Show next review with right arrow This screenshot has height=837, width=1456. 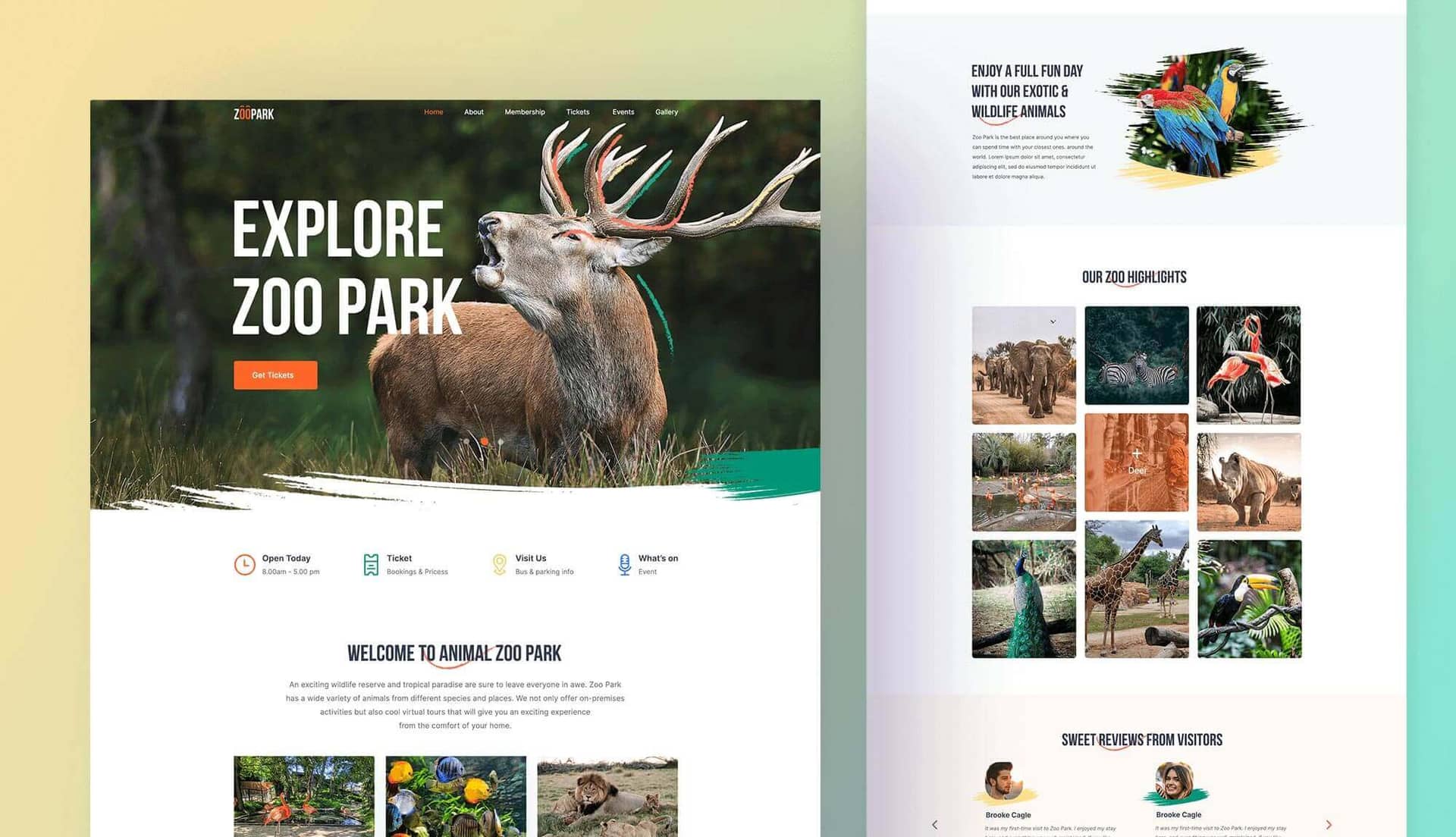coord(1329,825)
